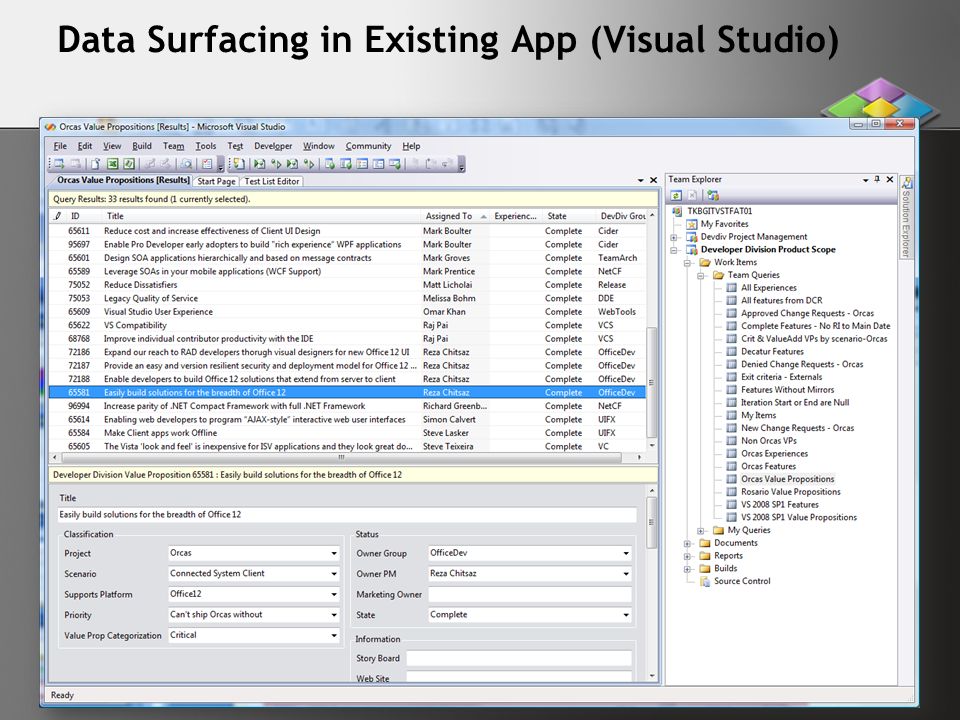The height and width of the screenshot is (720, 960).
Task: Sort results by the ID column header
Action: coord(83,216)
